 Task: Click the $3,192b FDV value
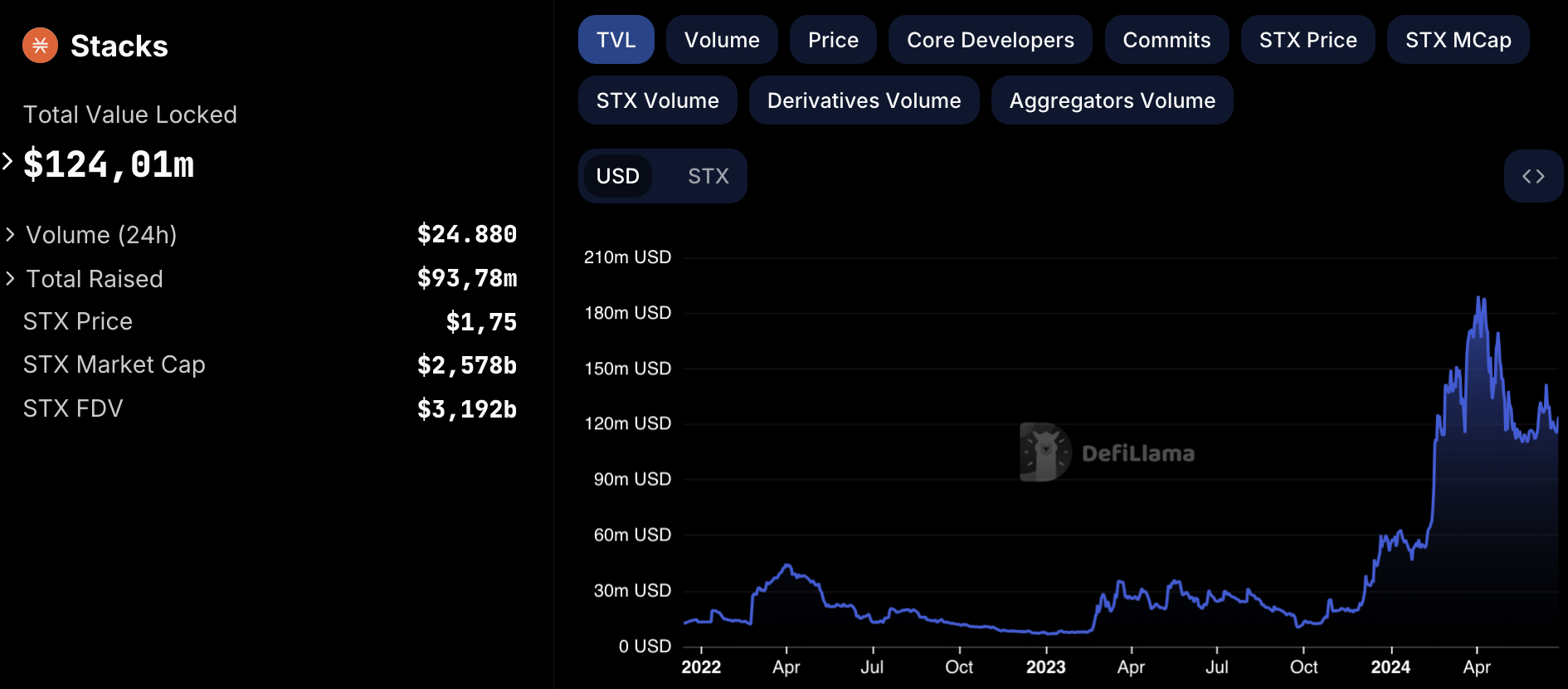(x=467, y=409)
